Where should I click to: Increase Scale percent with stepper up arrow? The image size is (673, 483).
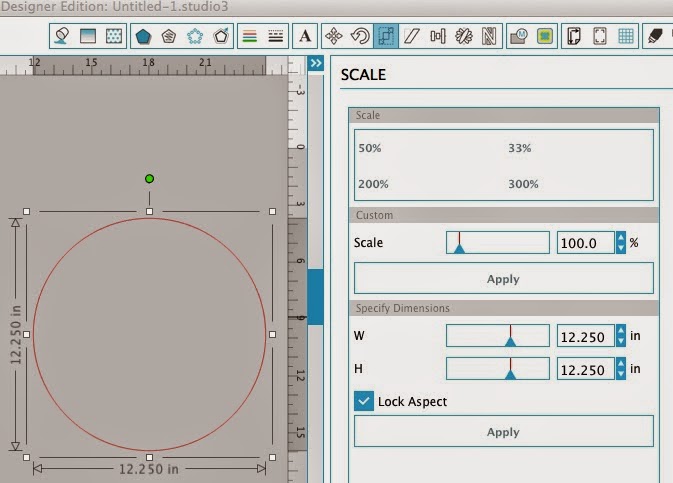pos(621,237)
